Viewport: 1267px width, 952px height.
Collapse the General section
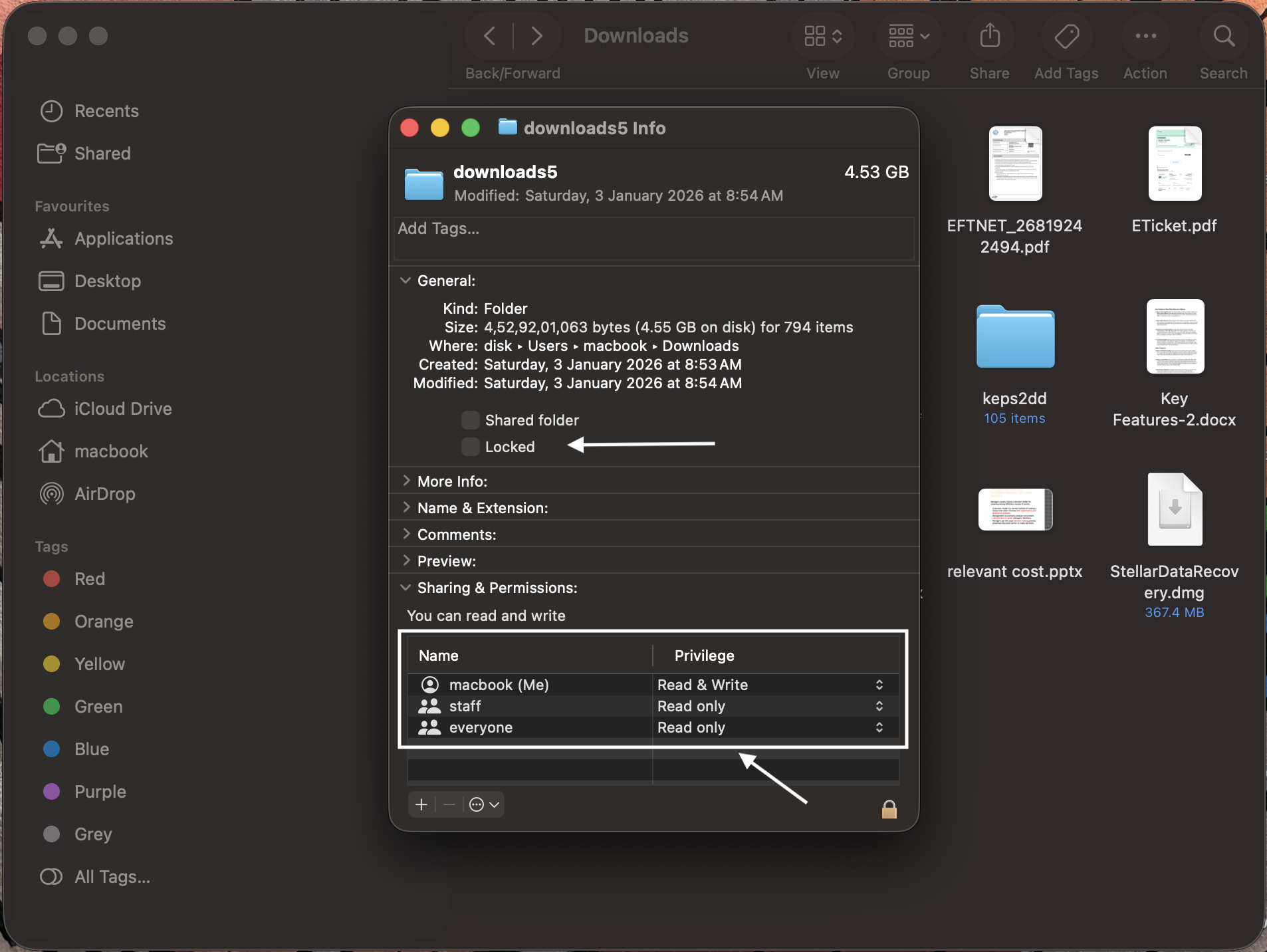[x=406, y=280]
